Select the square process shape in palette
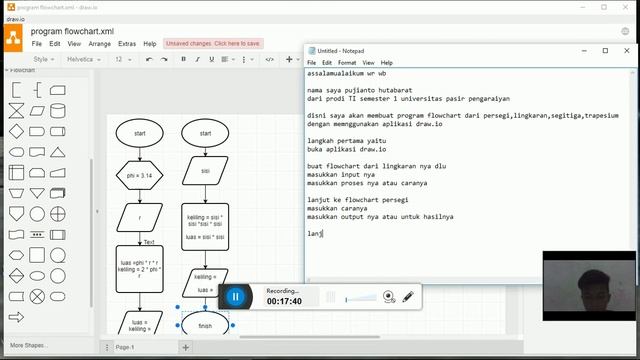This screenshot has height=360, width=640. tap(37, 255)
